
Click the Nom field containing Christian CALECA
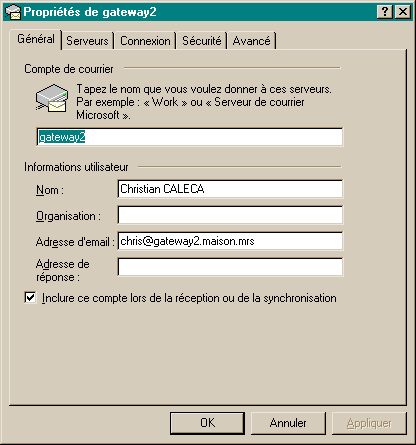point(230,189)
